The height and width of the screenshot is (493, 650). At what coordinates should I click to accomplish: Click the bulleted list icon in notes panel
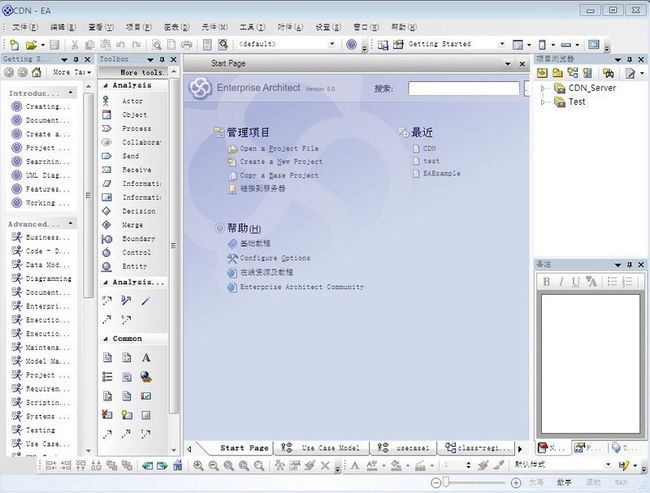tap(612, 282)
